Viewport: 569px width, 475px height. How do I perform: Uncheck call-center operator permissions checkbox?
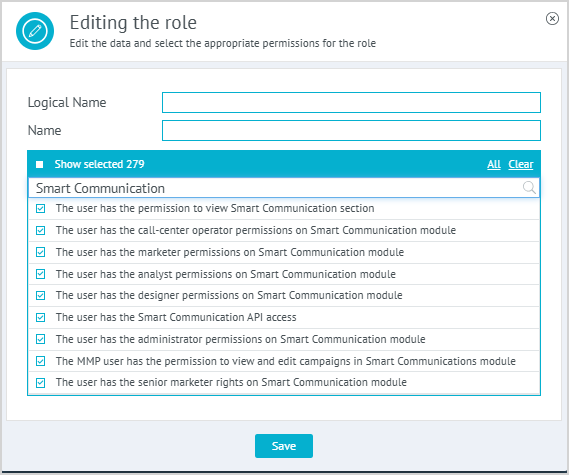pyautogui.click(x=41, y=230)
